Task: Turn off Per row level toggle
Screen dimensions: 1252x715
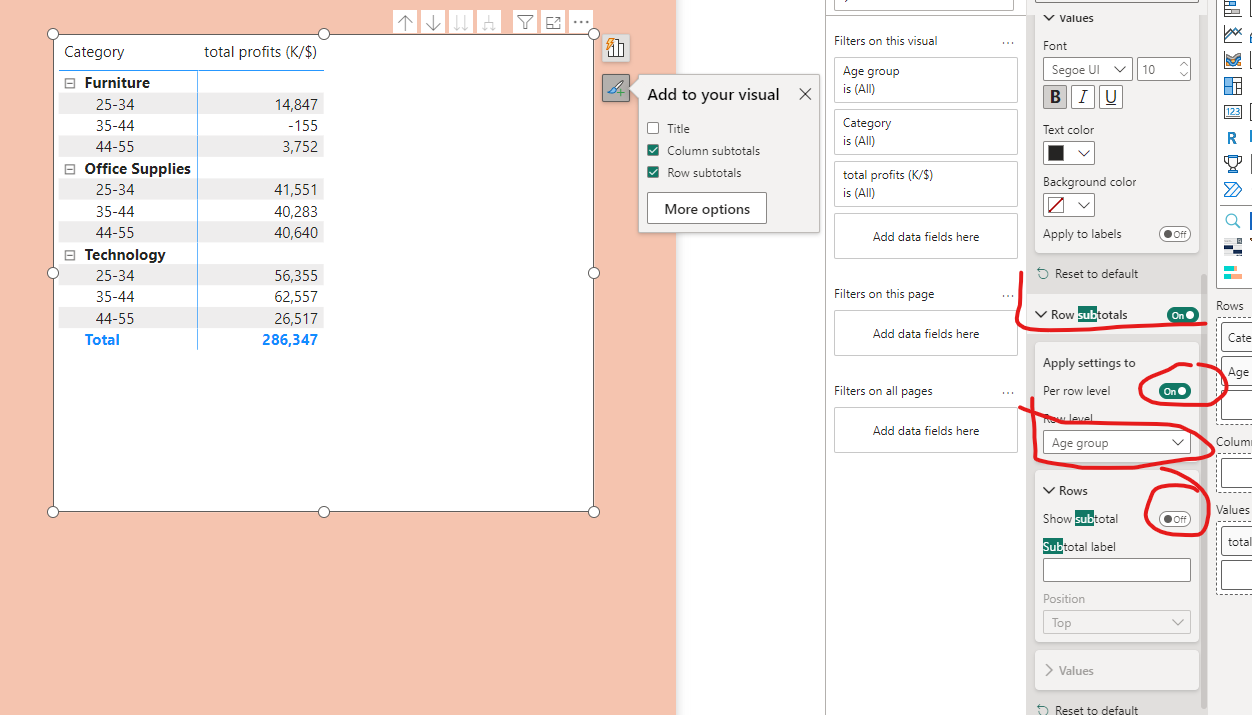Action: (x=1175, y=391)
